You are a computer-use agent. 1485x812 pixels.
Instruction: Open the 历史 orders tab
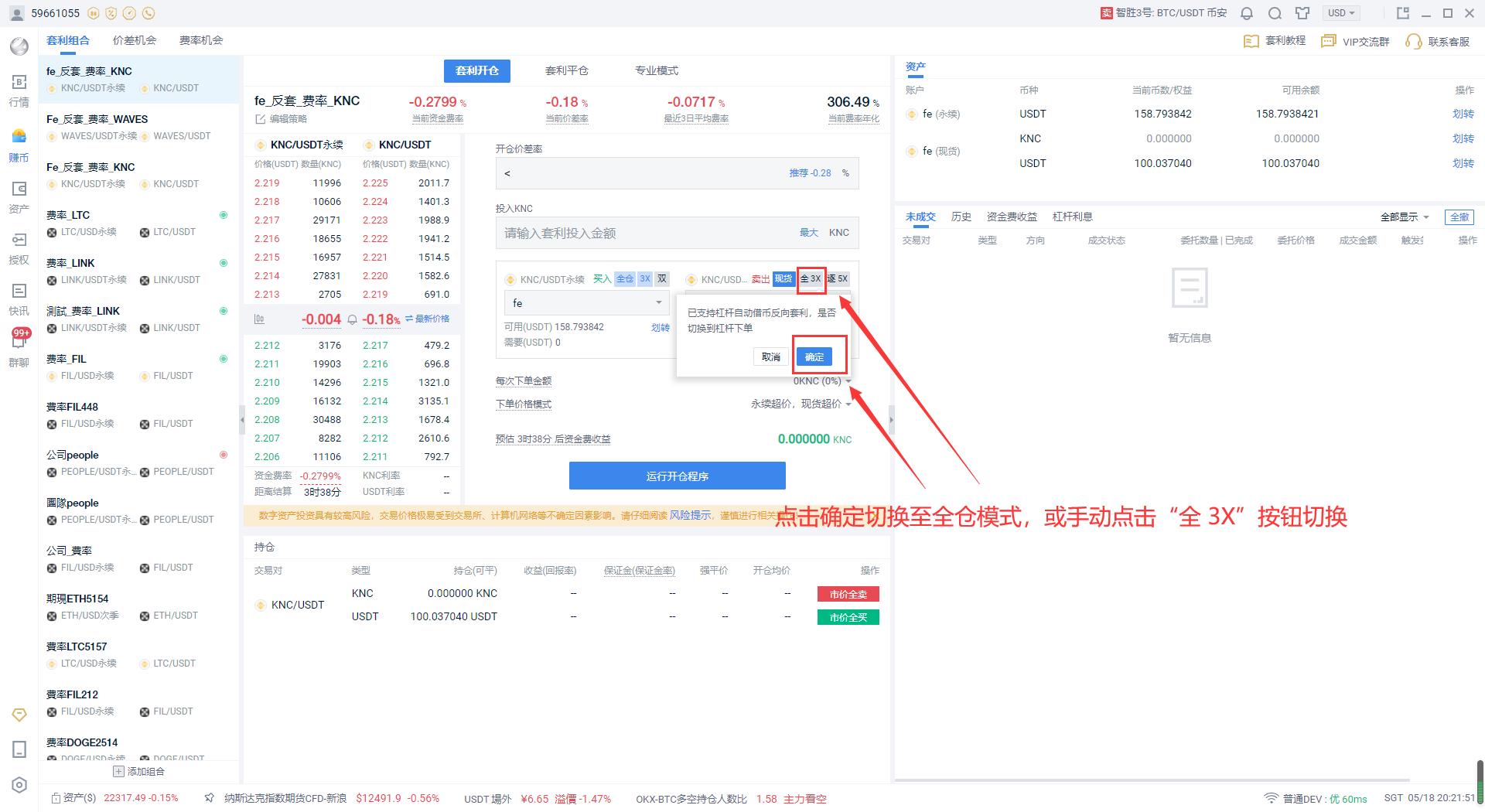click(x=961, y=217)
